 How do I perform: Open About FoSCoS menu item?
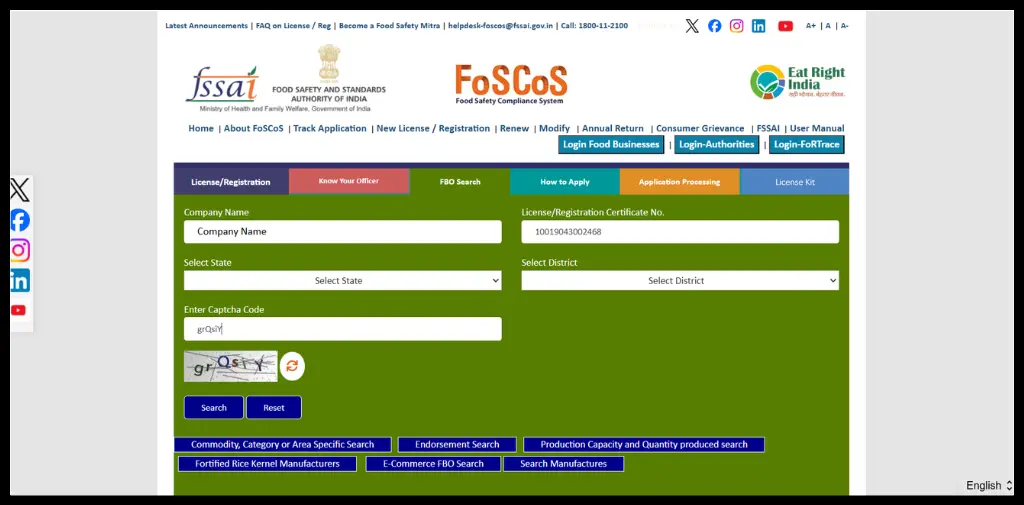253,128
